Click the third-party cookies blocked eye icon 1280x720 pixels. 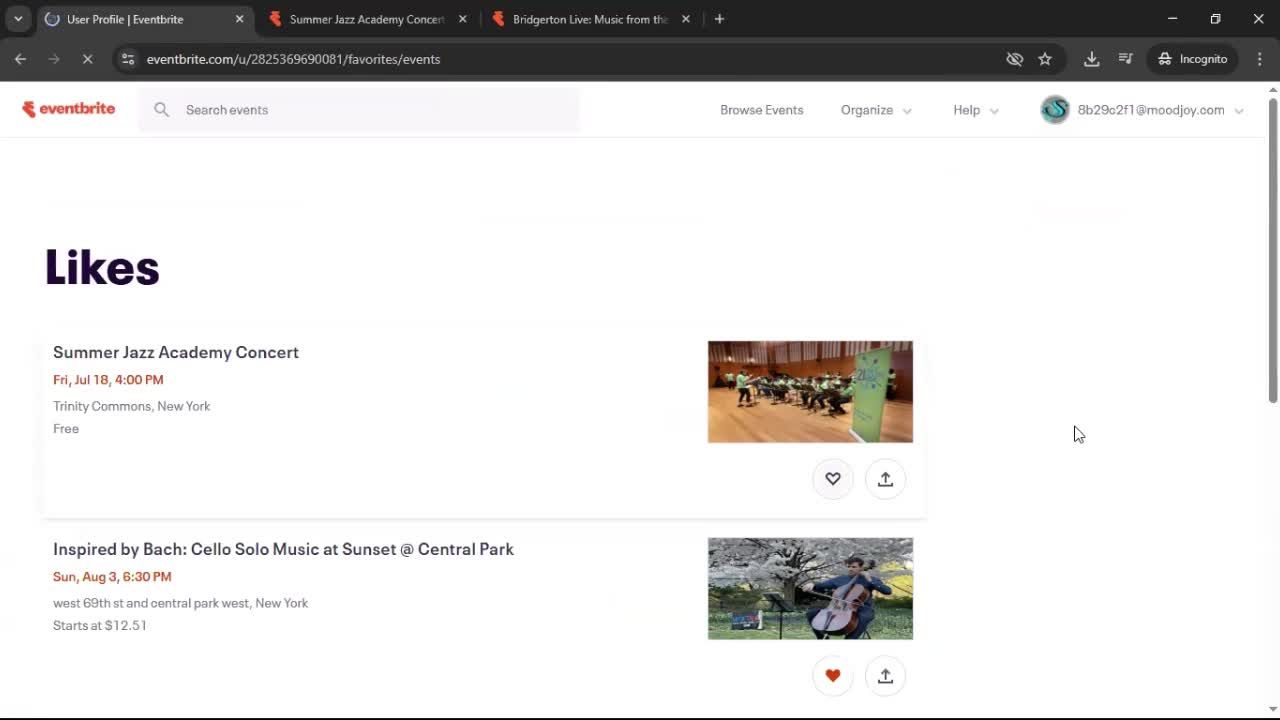tap(1015, 59)
